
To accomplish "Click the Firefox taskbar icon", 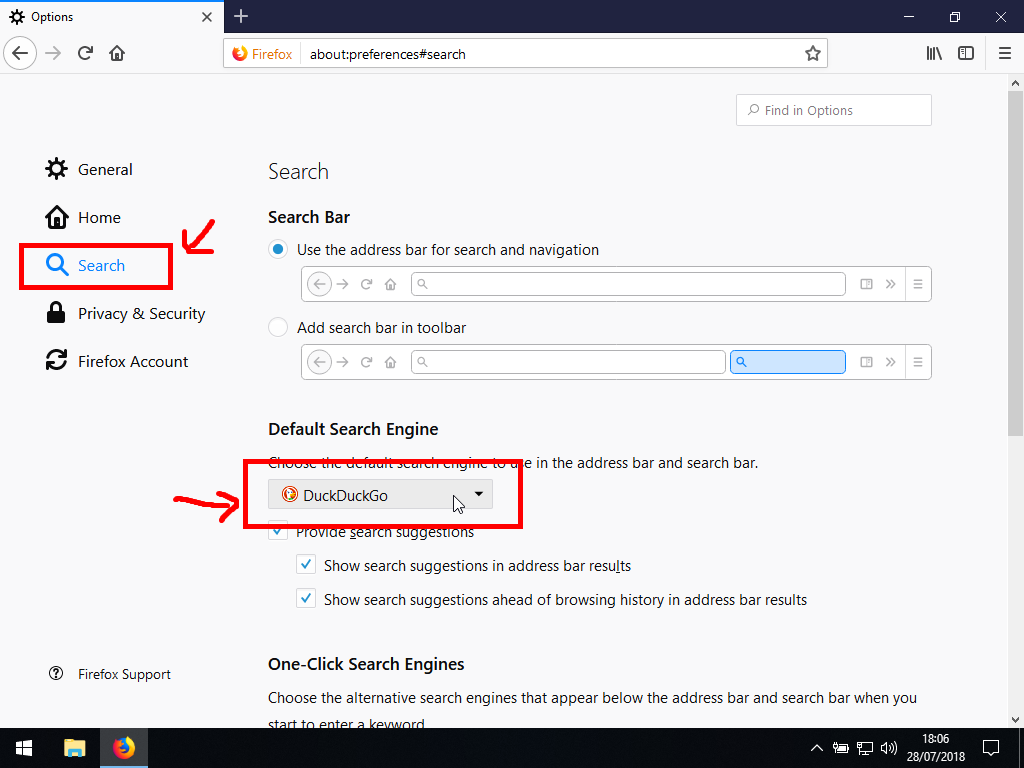I will pos(123,748).
